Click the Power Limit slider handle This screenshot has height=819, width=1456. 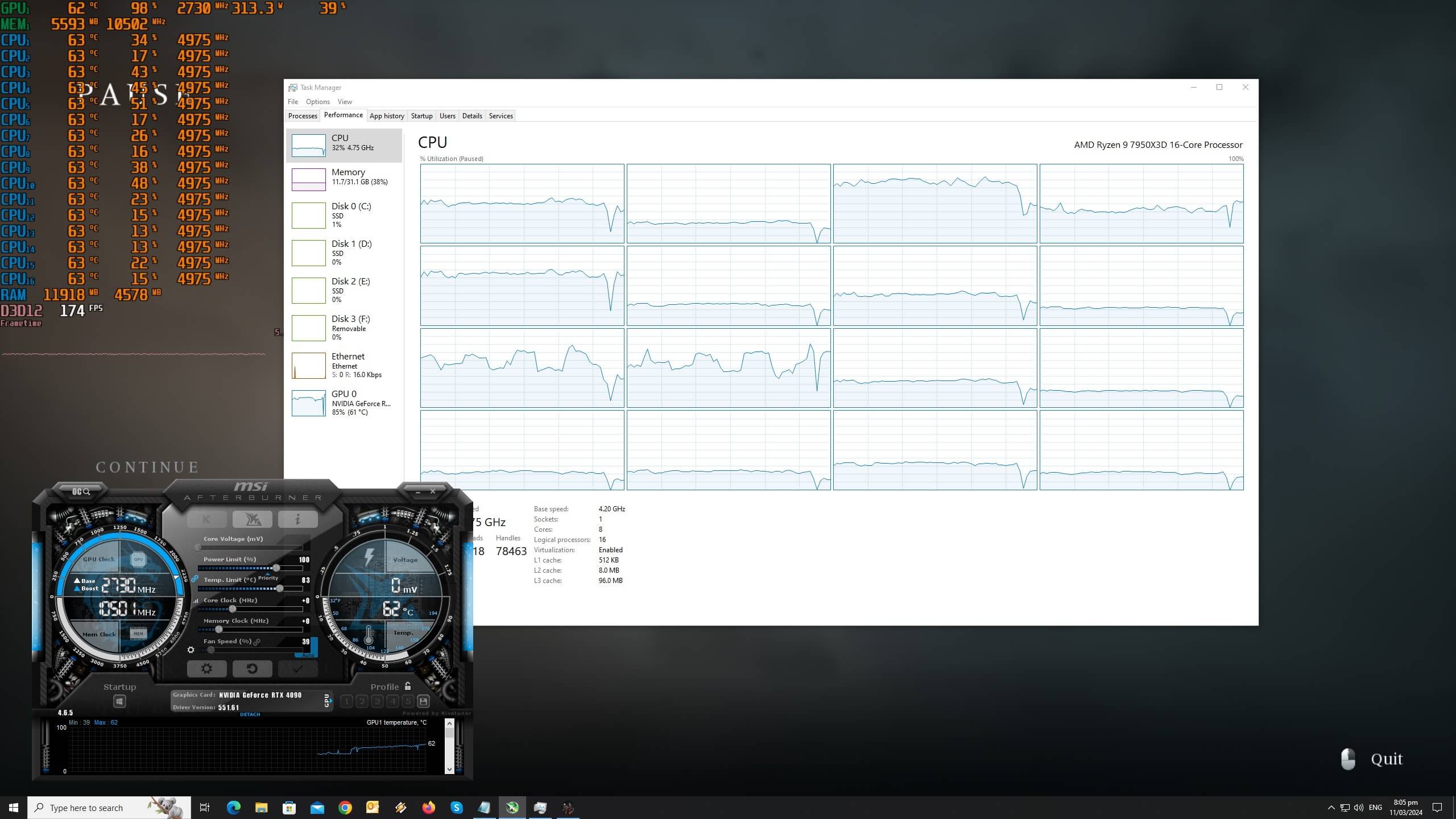point(276,568)
